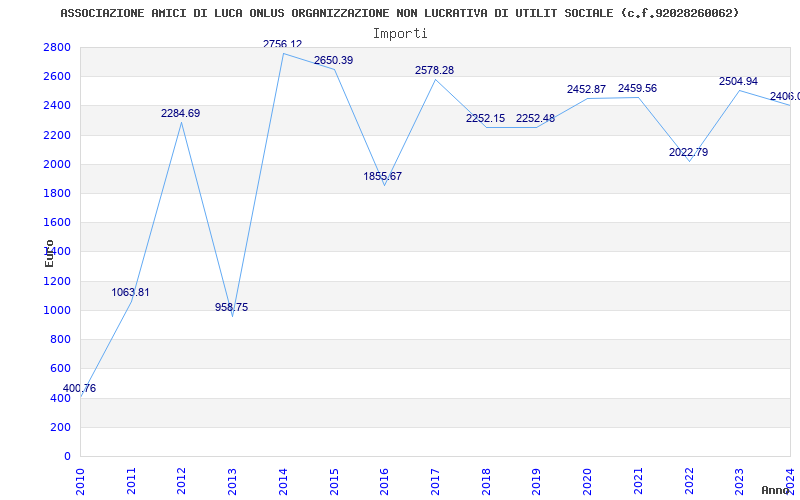
Task: Select the 2022.79 value label
Action: pyautogui.click(x=688, y=152)
